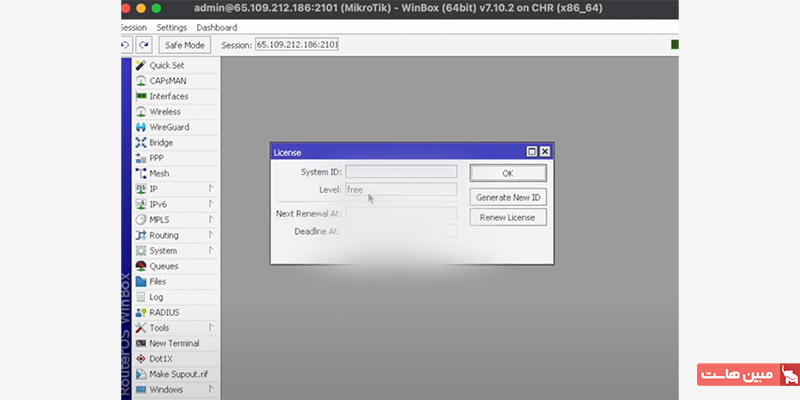
Task: Click the Make Supout.rif icon
Action: (141, 374)
